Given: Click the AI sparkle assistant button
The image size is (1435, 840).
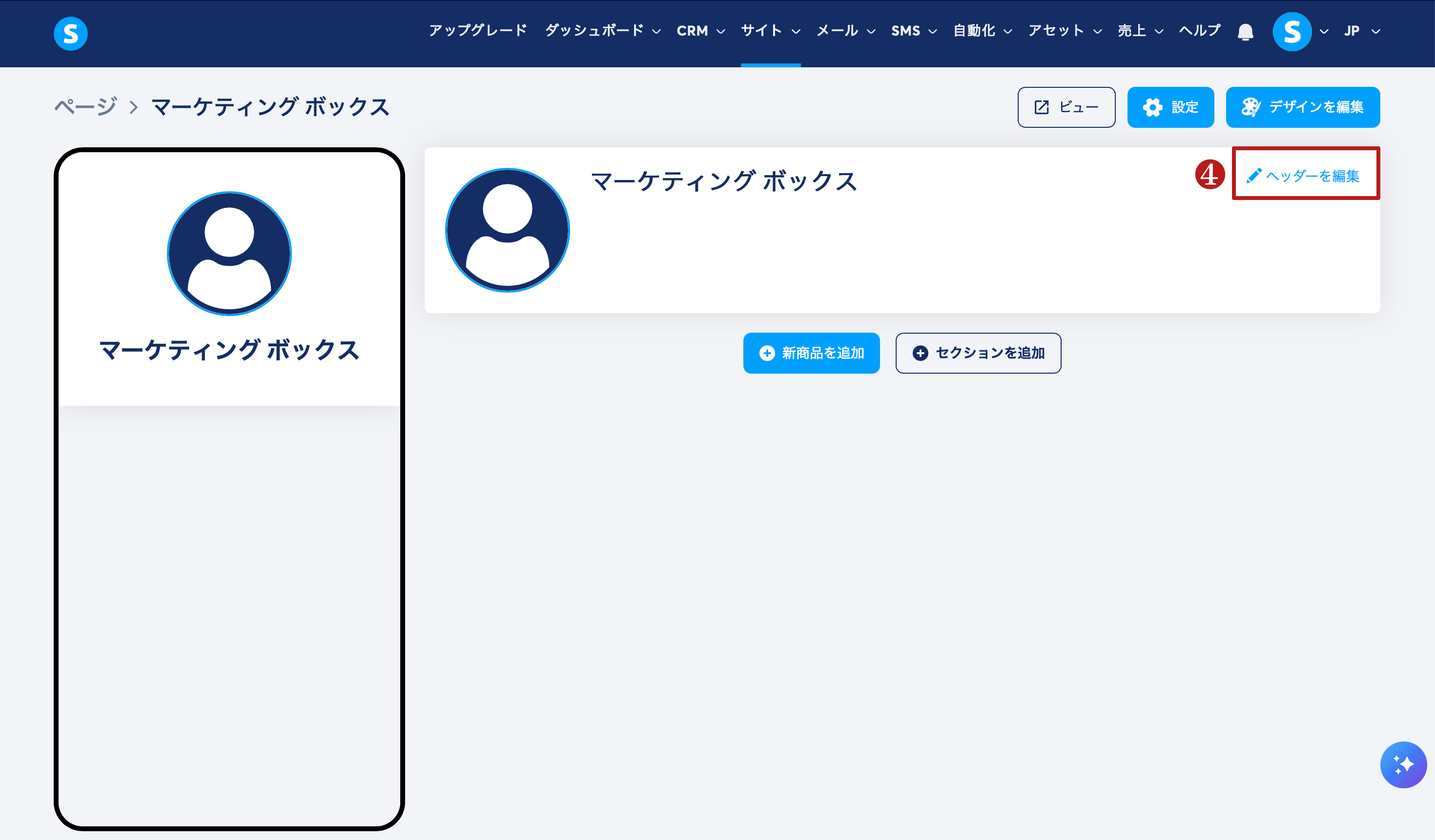Looking at the screenshot, I should pyautogui.click(x=1403, y=764).
